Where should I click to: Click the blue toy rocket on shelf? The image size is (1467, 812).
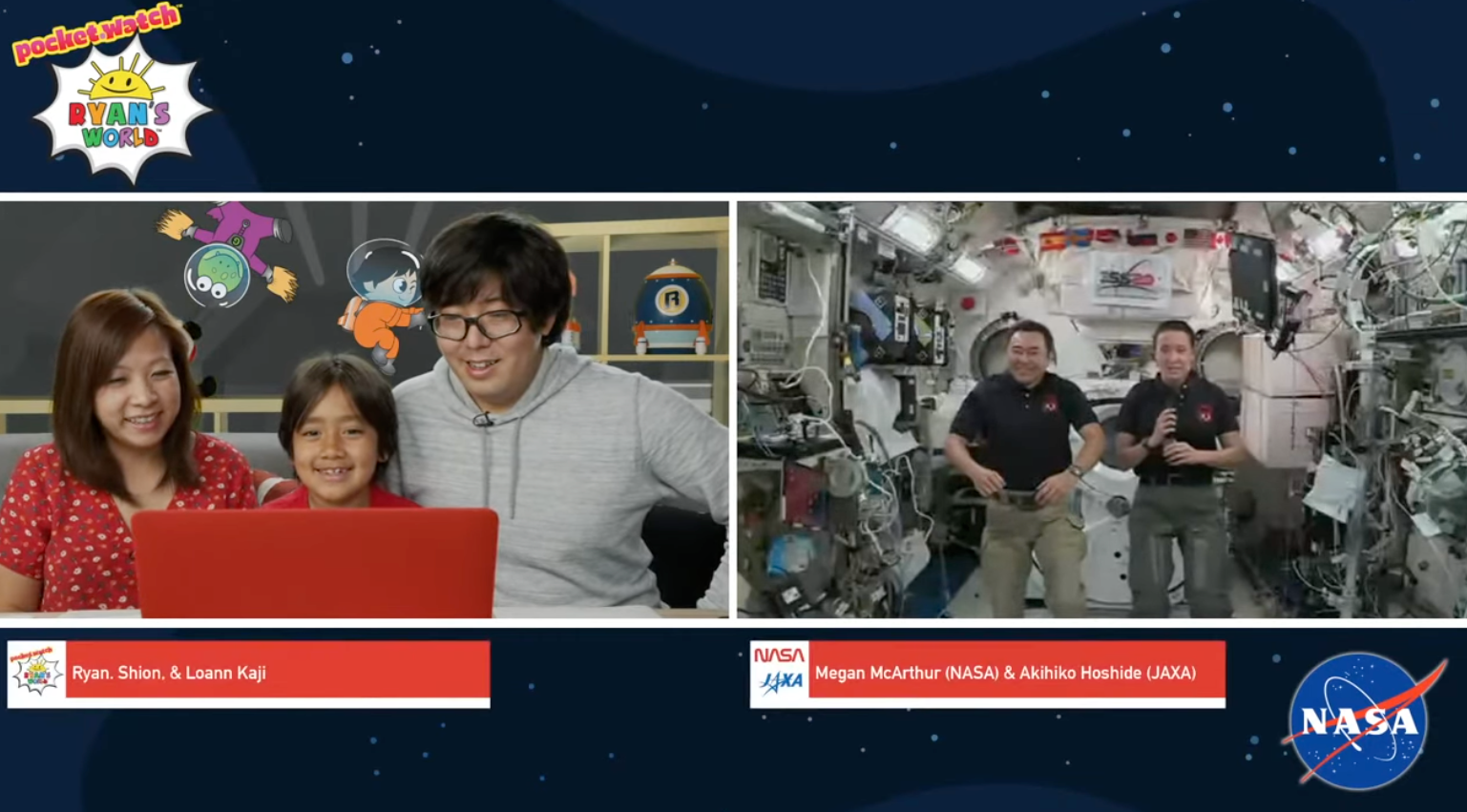[x=672, y=307]
